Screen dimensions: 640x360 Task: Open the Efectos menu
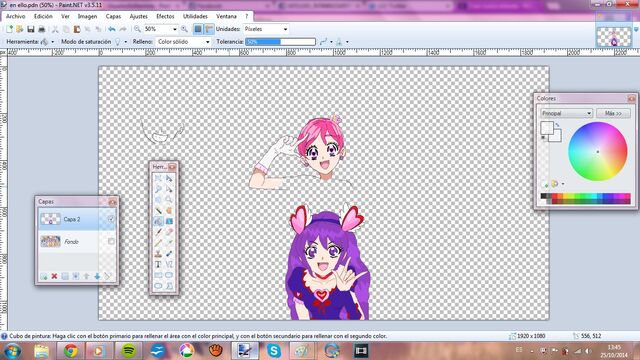(165, 16)
